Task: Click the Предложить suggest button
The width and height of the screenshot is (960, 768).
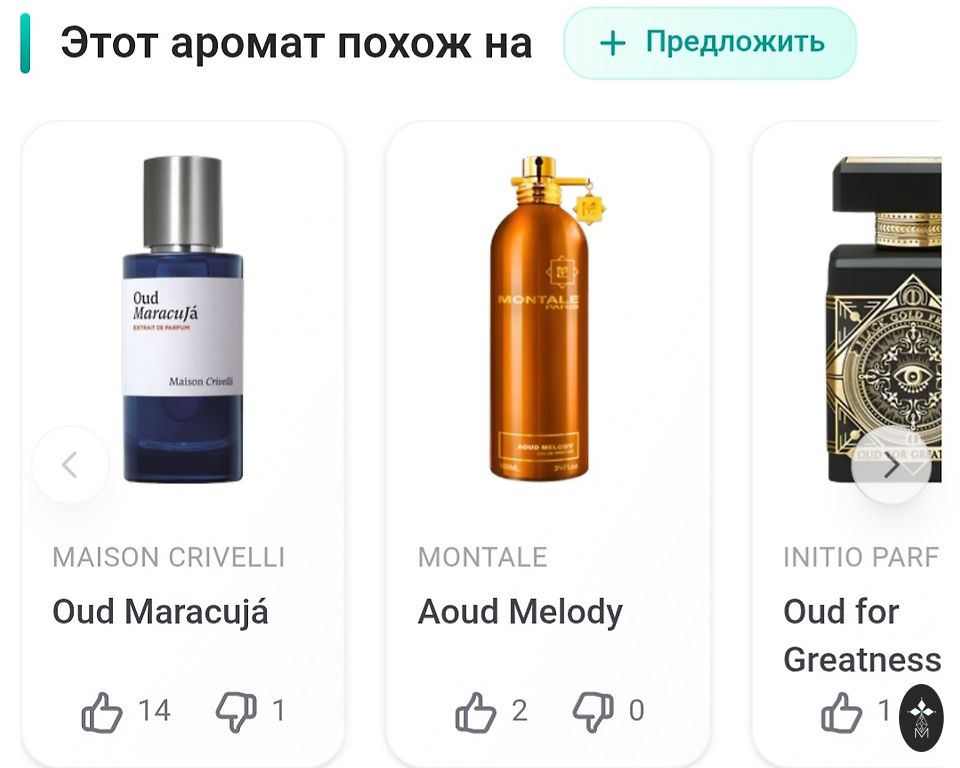Action: (710, 43)
